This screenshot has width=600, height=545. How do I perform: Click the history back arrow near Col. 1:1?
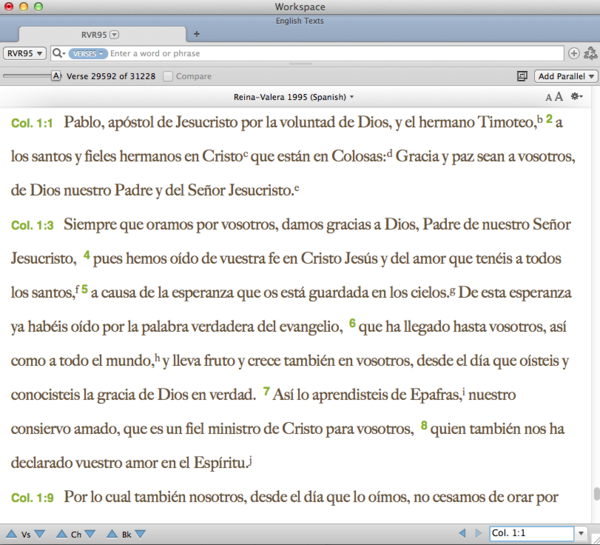coord(461,534)
